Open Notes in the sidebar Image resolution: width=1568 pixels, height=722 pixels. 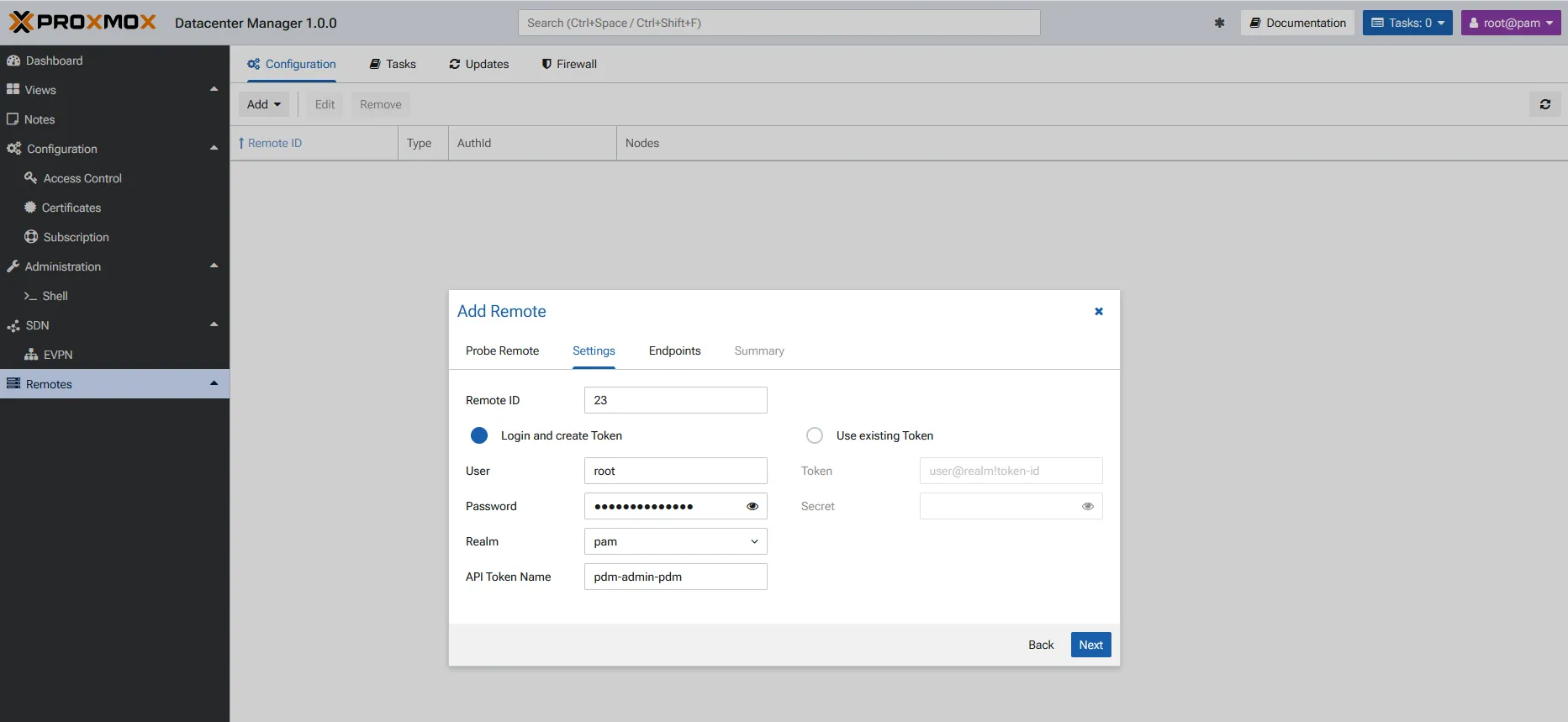click(x=40, y=119)
